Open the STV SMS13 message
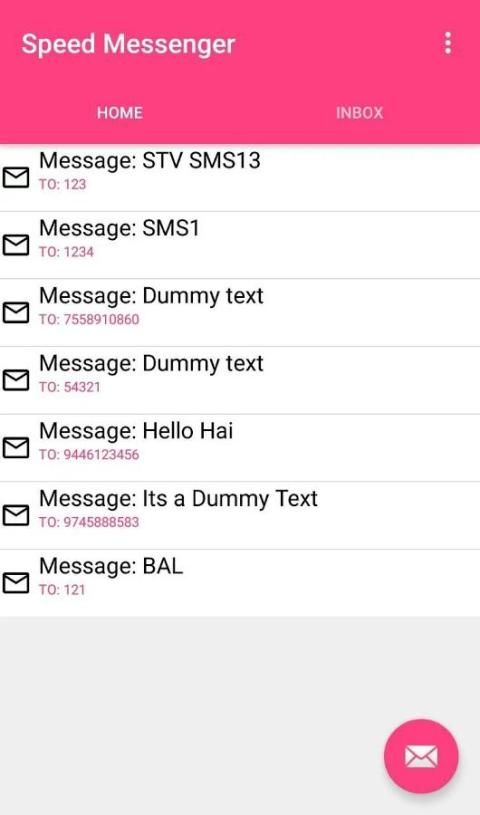The image size is (480, 815). [240, 178]
